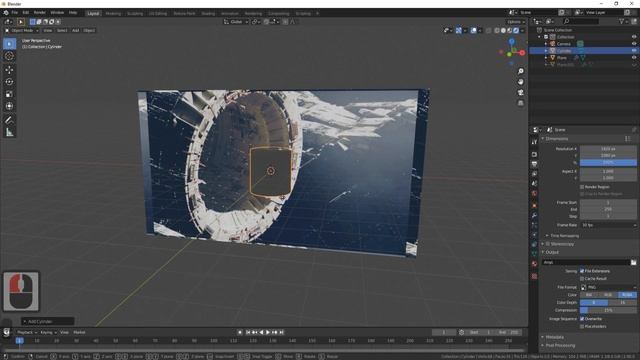The width and height of the screenshot is (640, 360).
Task: Expand the Time Remapping section
Action: click(x=562, y=236)
